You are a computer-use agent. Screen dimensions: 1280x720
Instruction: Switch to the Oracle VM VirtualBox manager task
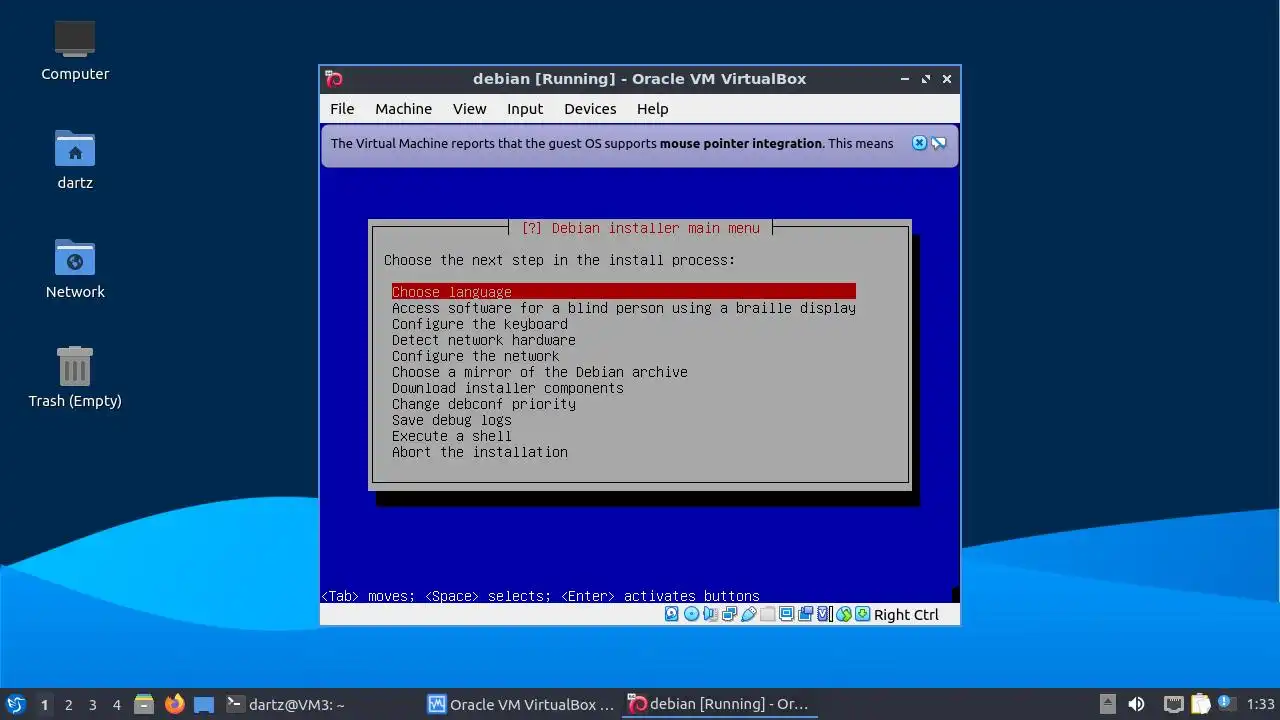(x=521, y=704)
